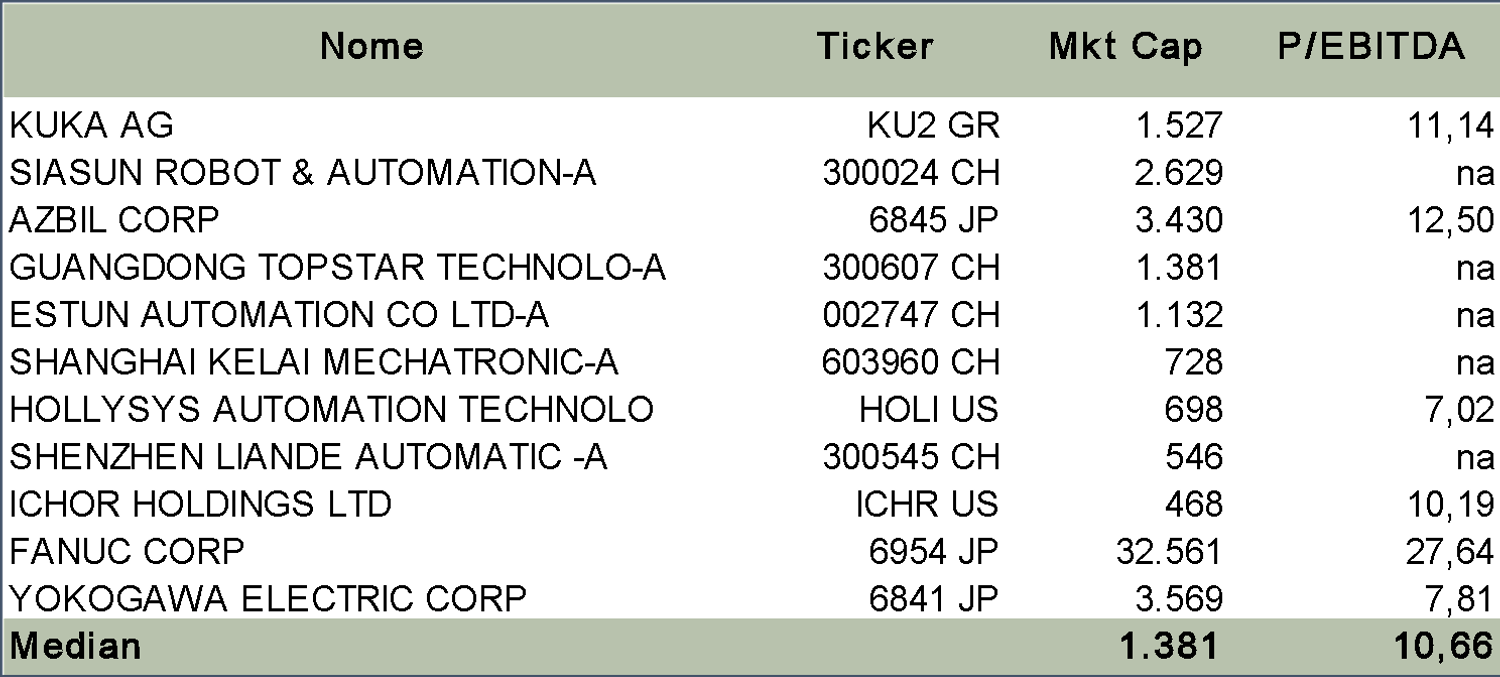1500x677 pixels.
Task: Select the median market cap 1.381 in footer
Action: (x=1170, y=646)
